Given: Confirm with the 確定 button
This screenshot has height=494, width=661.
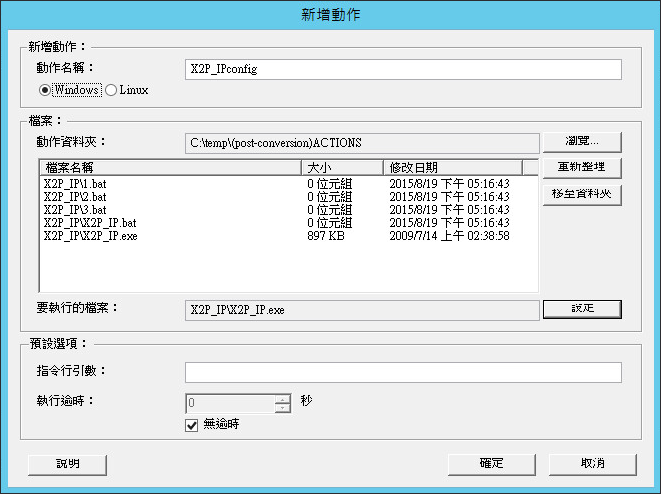Looking at the screenshot, I should pyautogui.click(x=490, y=464).
